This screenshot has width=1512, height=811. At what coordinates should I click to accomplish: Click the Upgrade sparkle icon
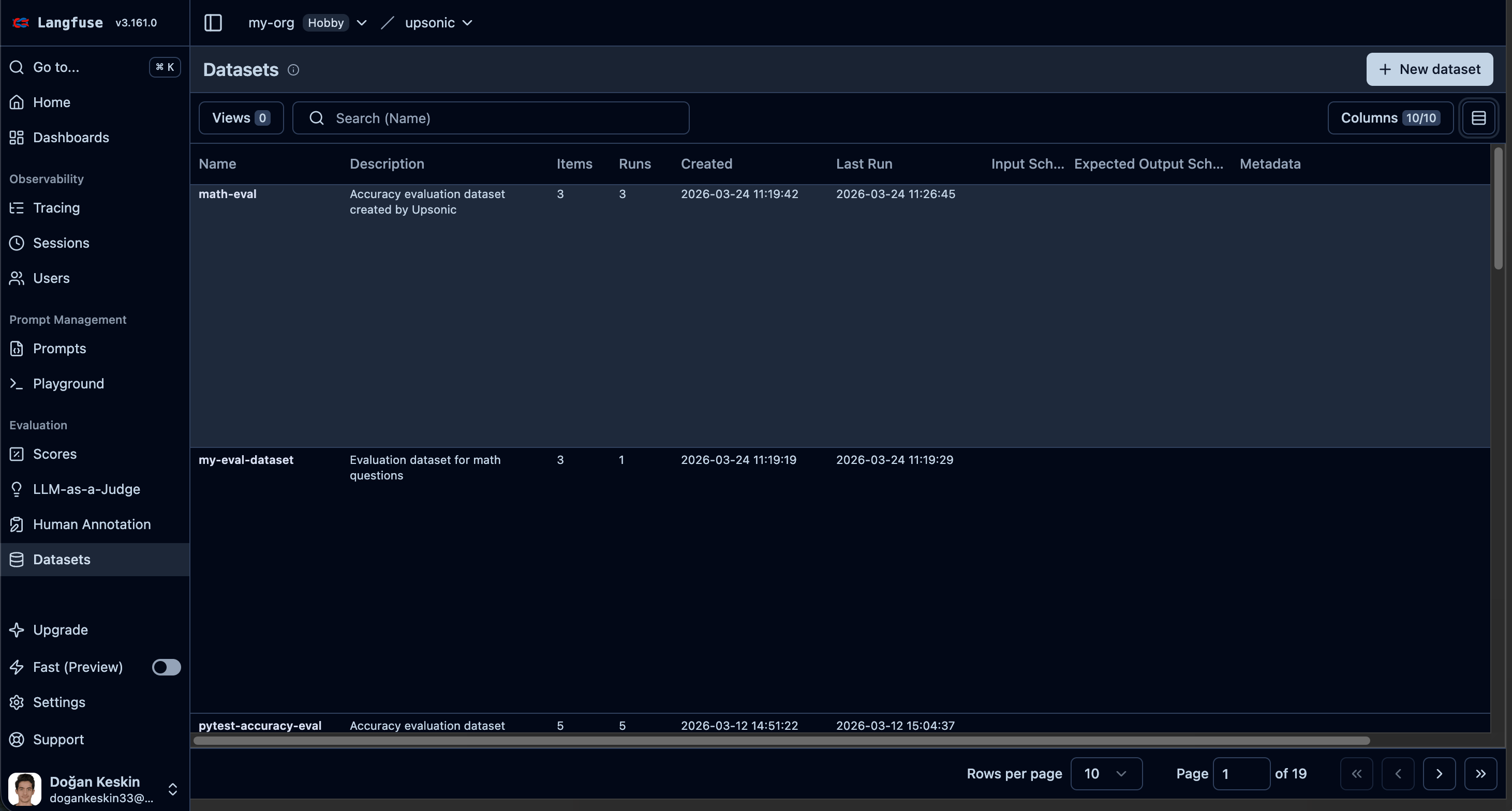pos(17,630)
